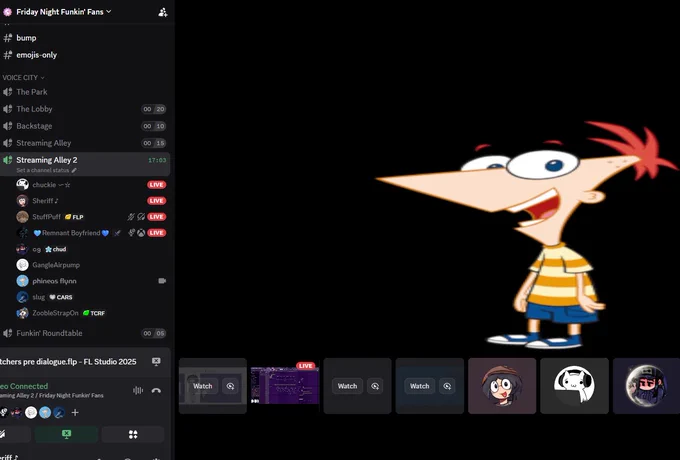
Task: Open the activities launcher icon
Action: click(x=133, y=434)
